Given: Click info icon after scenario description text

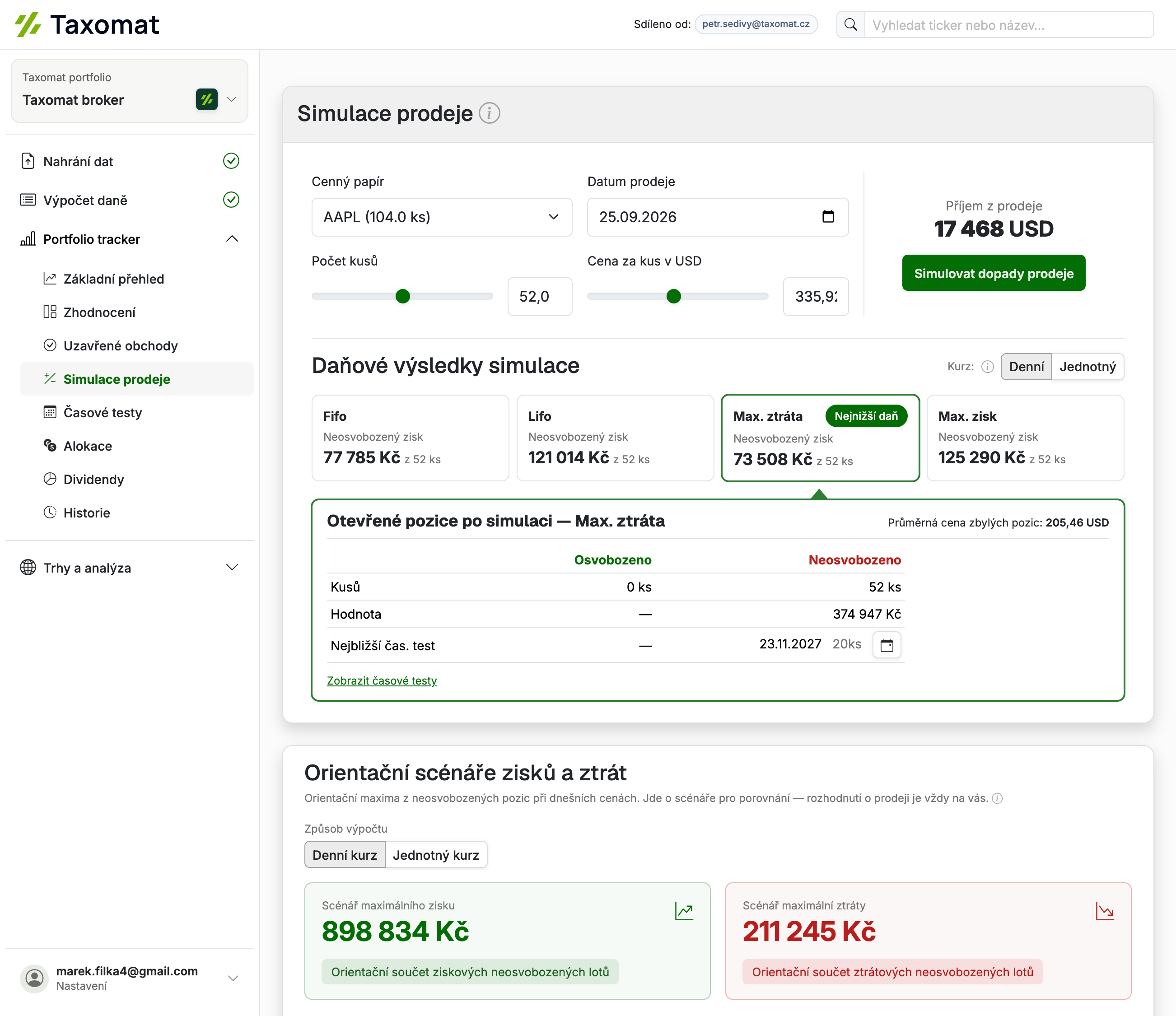Looking at the screenshot, I should [997, 798].
